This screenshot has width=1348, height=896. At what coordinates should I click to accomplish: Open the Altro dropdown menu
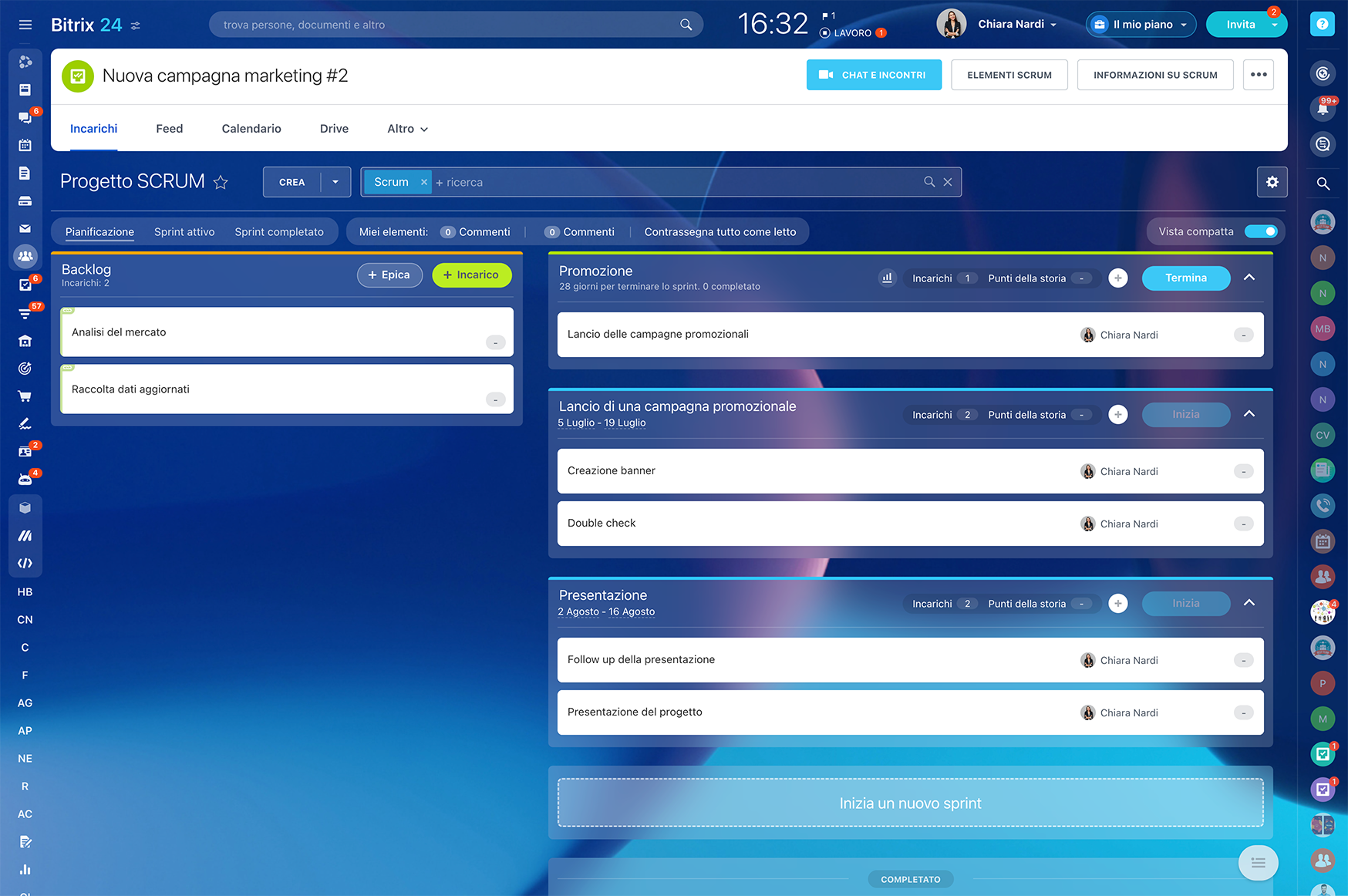(x=407, y=129)
